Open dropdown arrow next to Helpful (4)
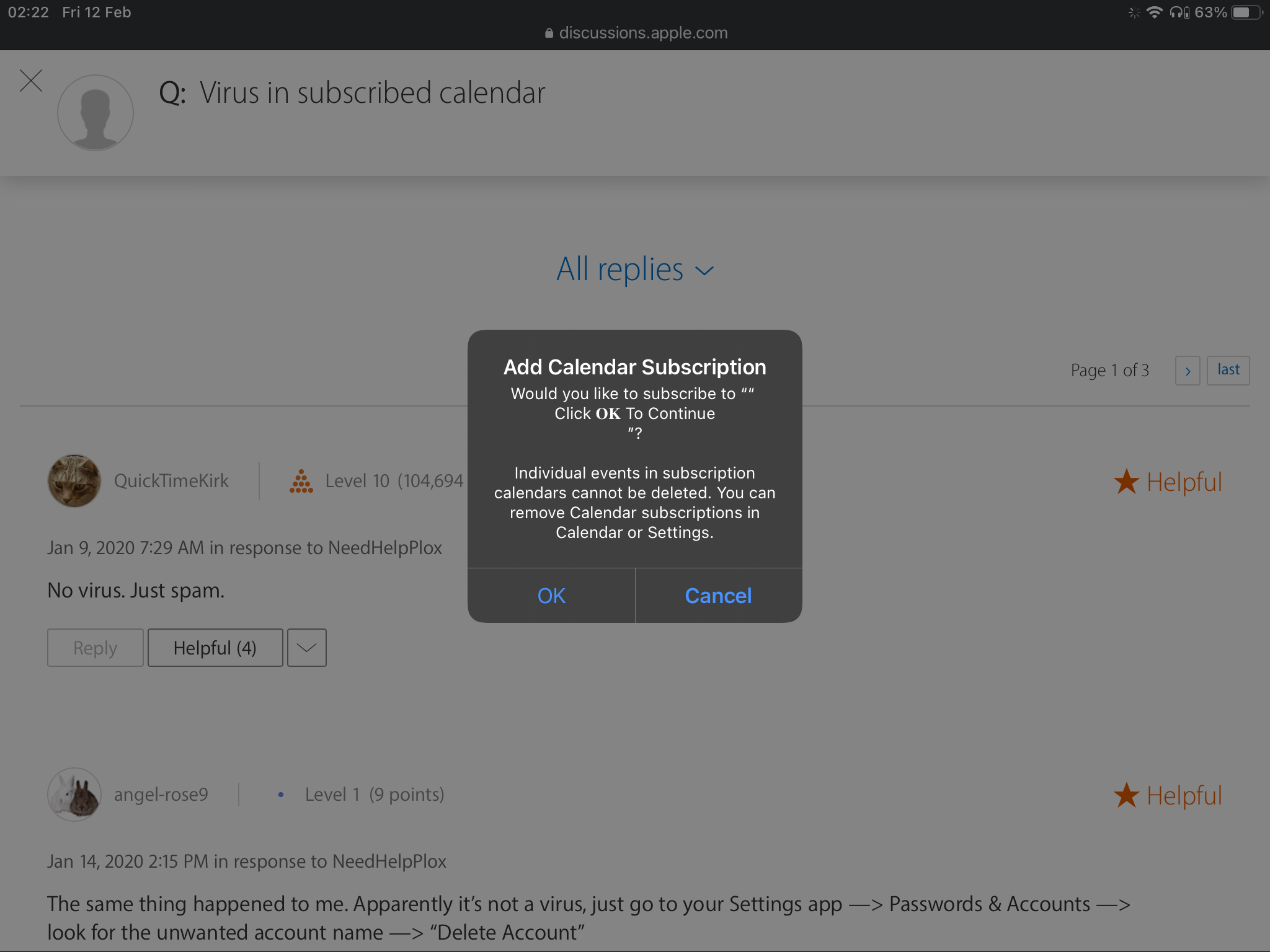The height and width of the screenshot is (952, 1270). tap(307, 648)
